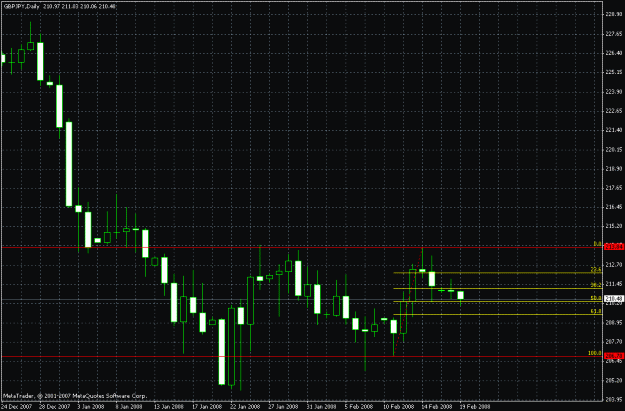Select the Fibonacci 38.2 level label
The width and height of the screenshot is (625, 411).
tap(596, 285)
